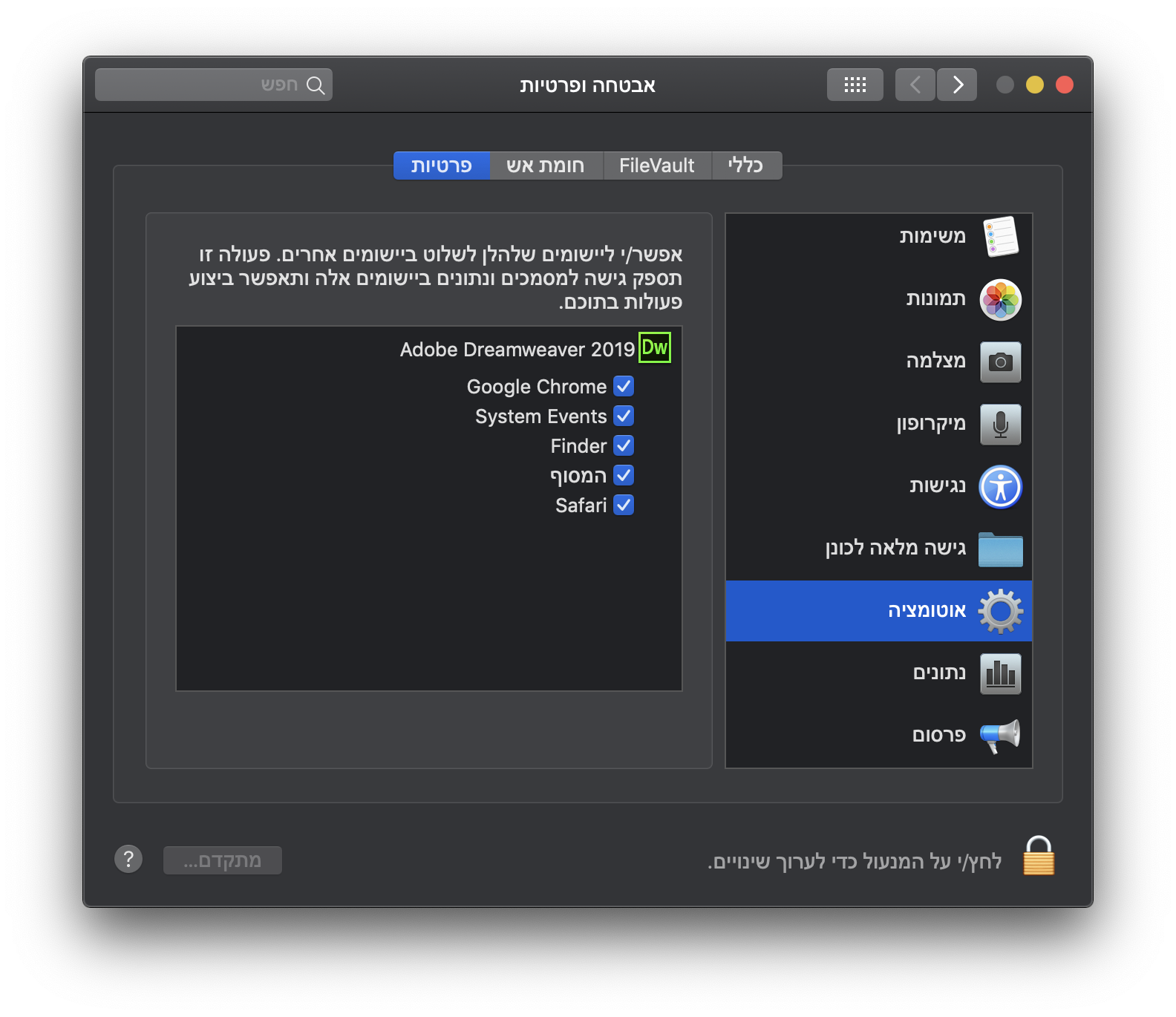Toggle the System Events checkbox
The height and width of the screenshot is (1017, 1176).
[624, 416]
